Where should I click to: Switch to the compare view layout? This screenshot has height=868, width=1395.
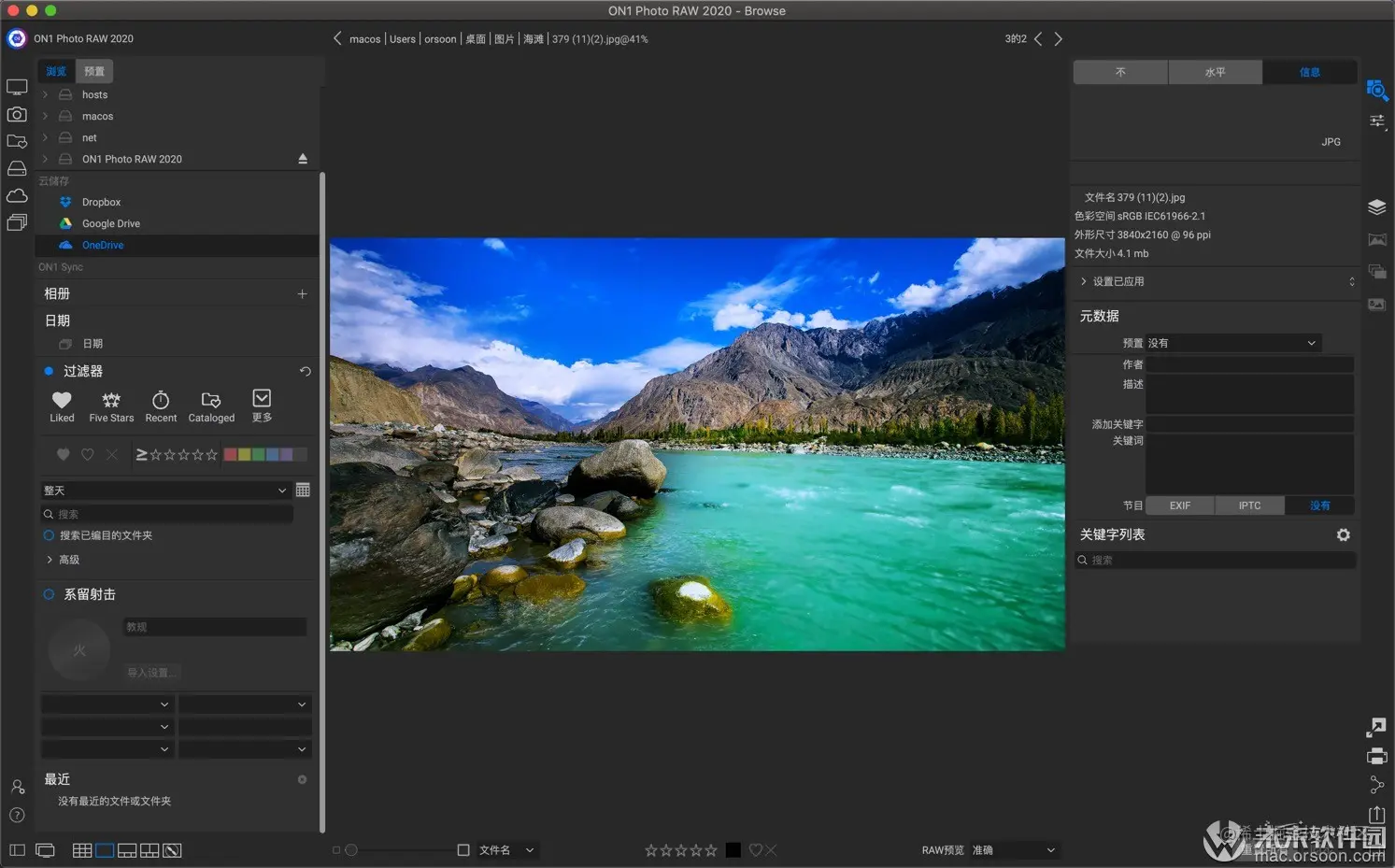149,850
